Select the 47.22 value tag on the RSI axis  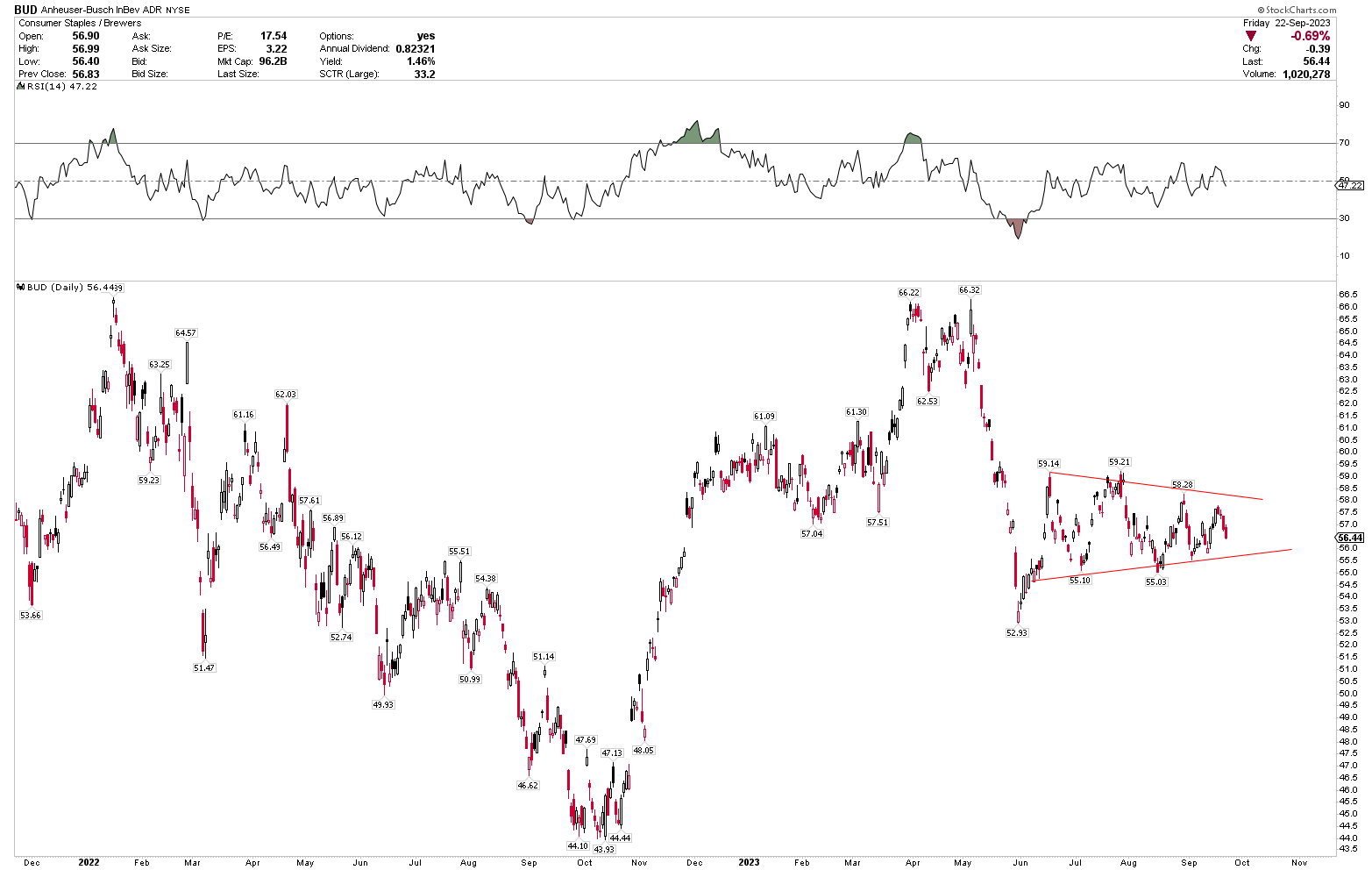(1349, 185)
